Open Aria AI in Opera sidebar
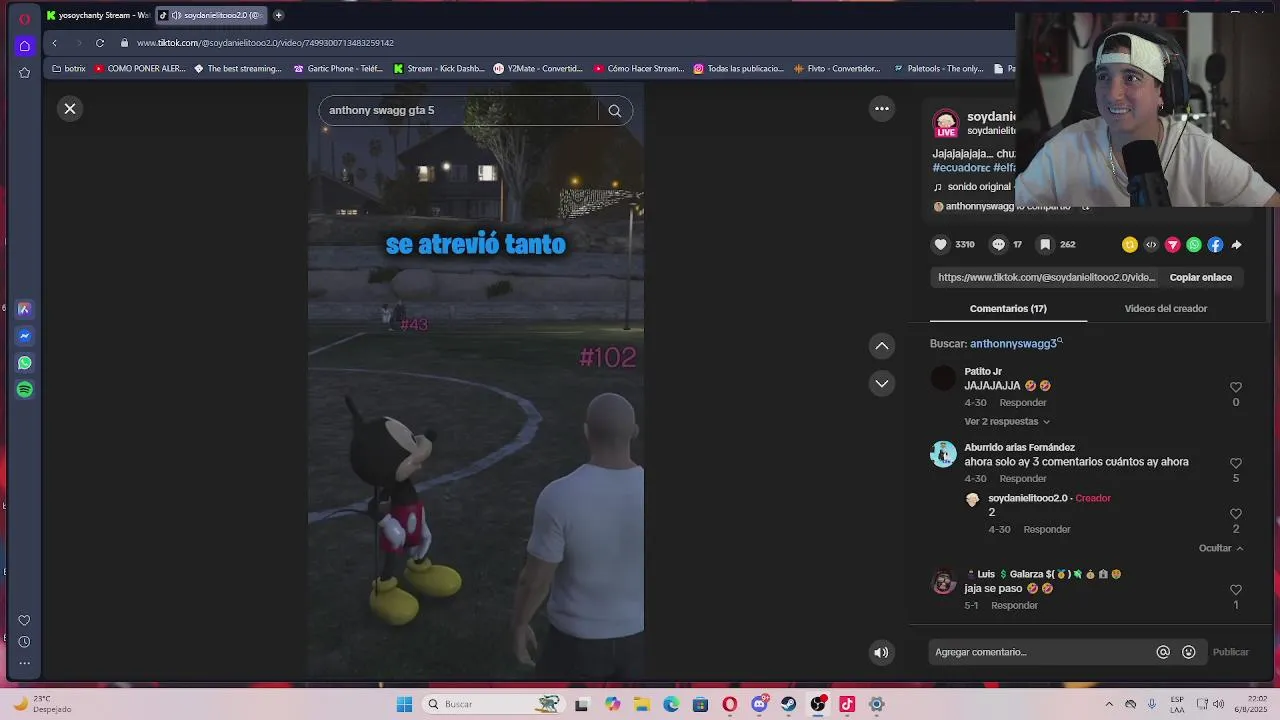The height and width of the screenshot is (720, 1280). click(x=24, y=309)
